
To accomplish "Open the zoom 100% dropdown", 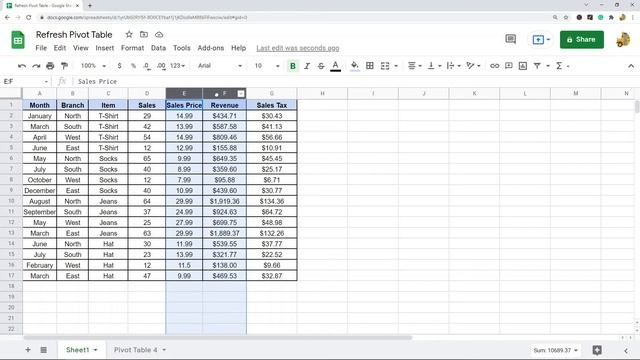I will click(x=93, y=66).
